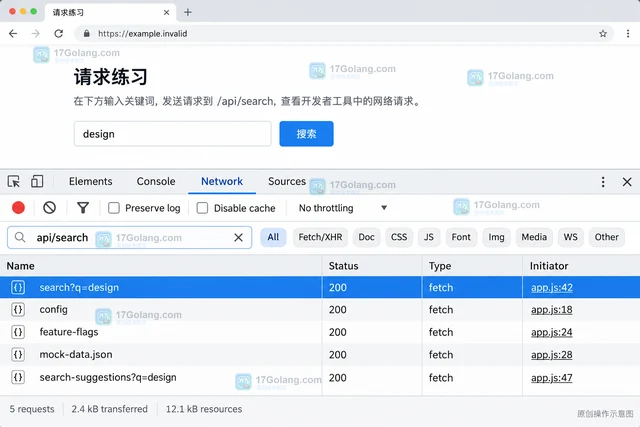Enable the Disable cache checkbox
Viewport: 640px width, 427px height.
(x=202, y=208)
